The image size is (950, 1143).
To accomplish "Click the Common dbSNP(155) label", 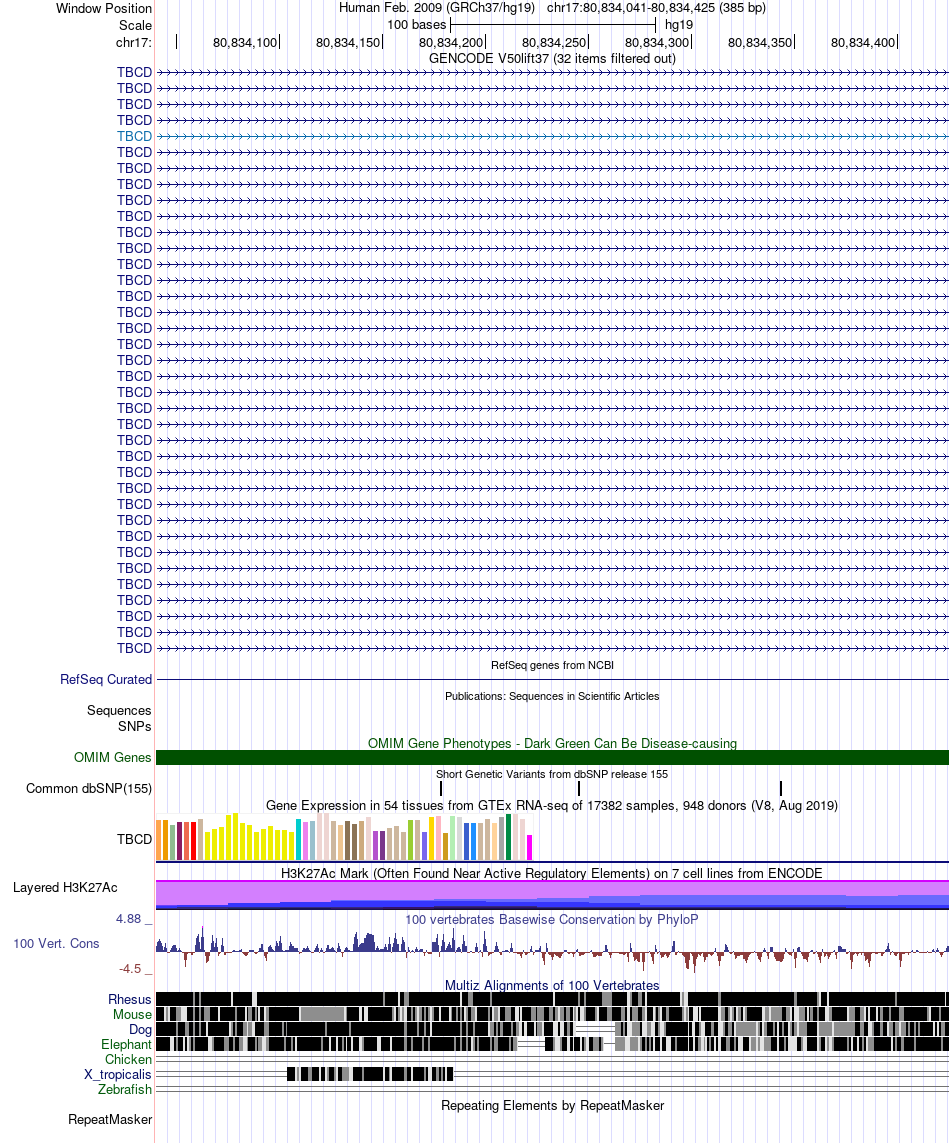I will [89, 789].
